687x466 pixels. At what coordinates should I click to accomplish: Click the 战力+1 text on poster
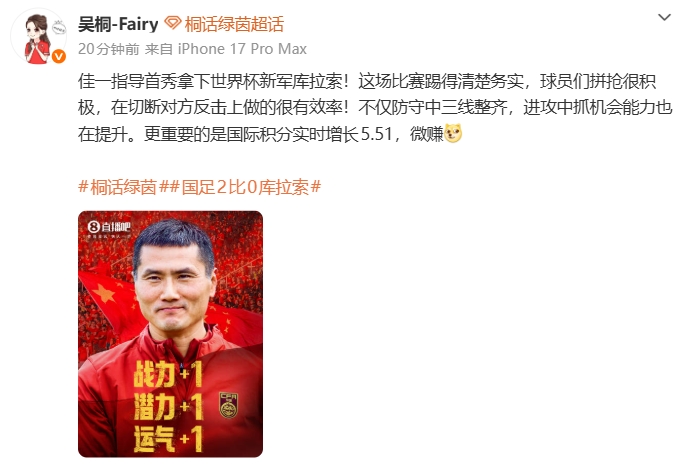click(168, 374)
